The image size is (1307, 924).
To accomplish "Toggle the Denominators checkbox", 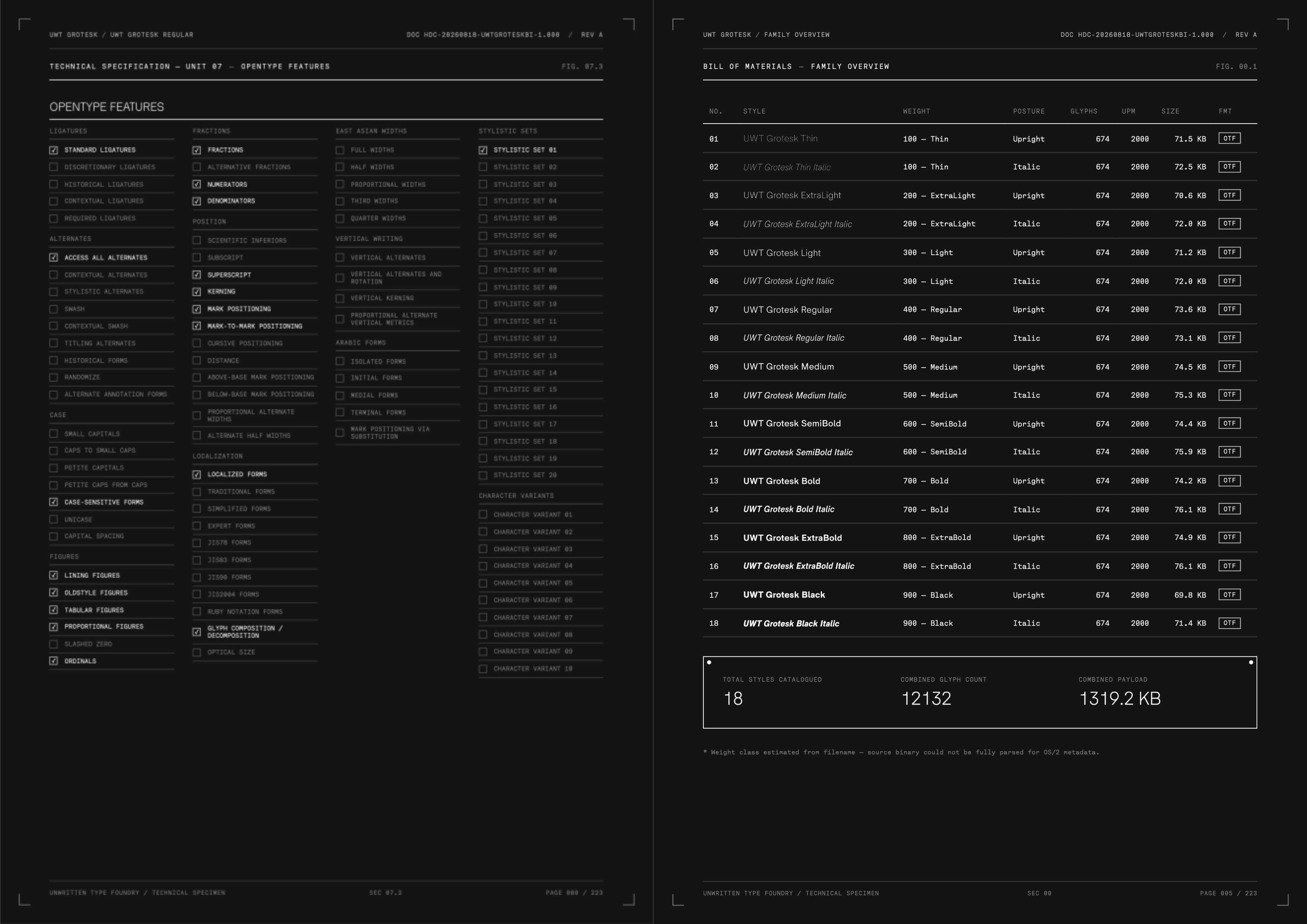I will 196,201.
